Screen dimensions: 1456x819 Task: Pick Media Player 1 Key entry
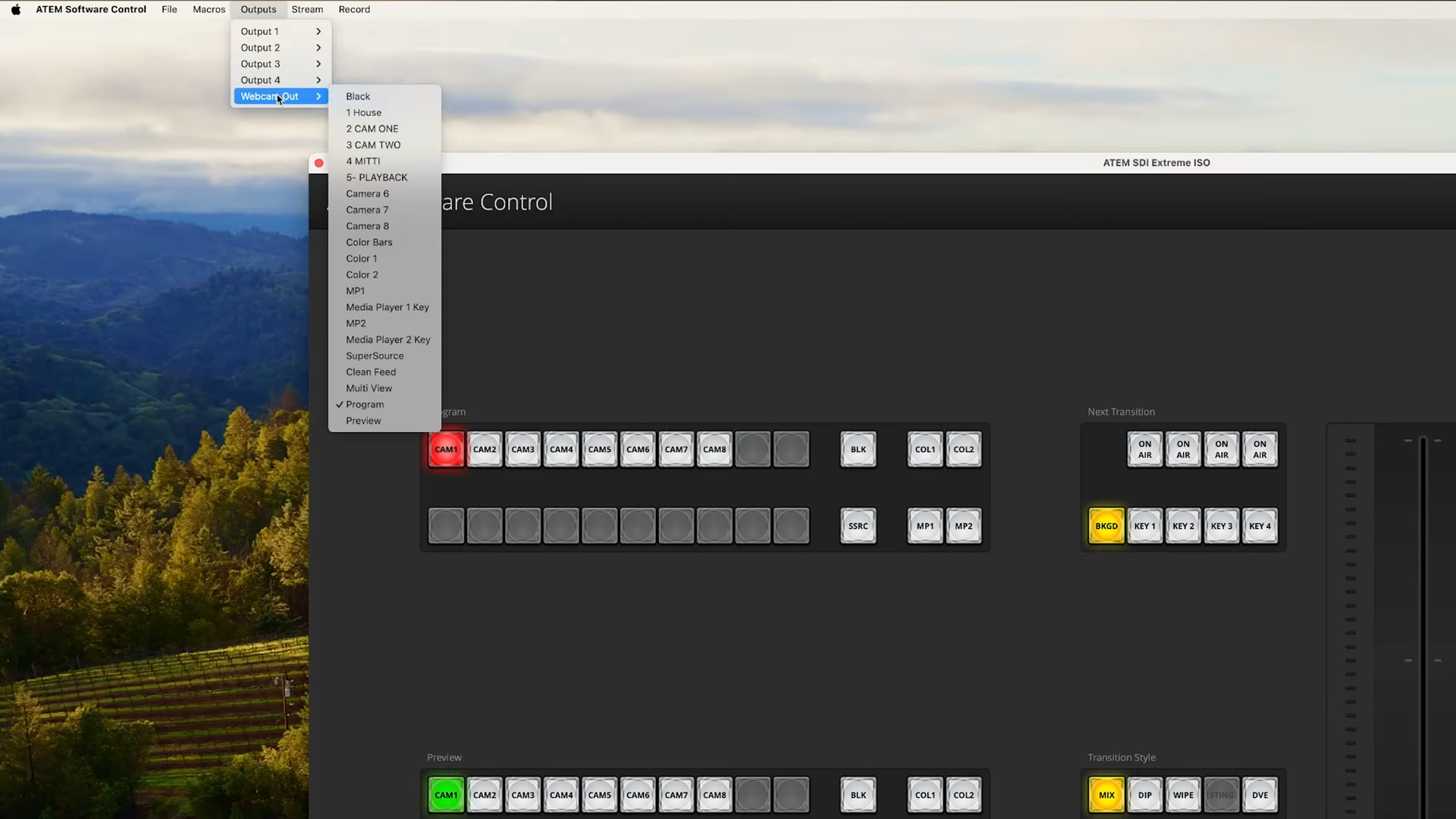click(384, 307)
